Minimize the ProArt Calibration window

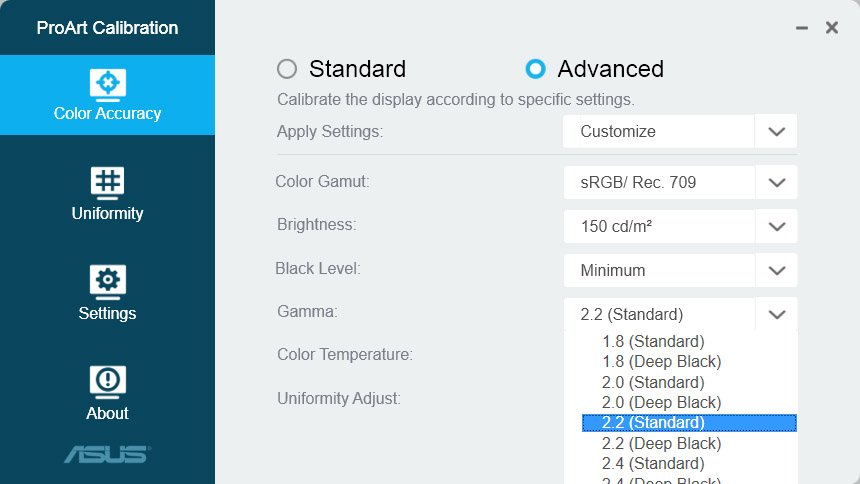[802, 28]
